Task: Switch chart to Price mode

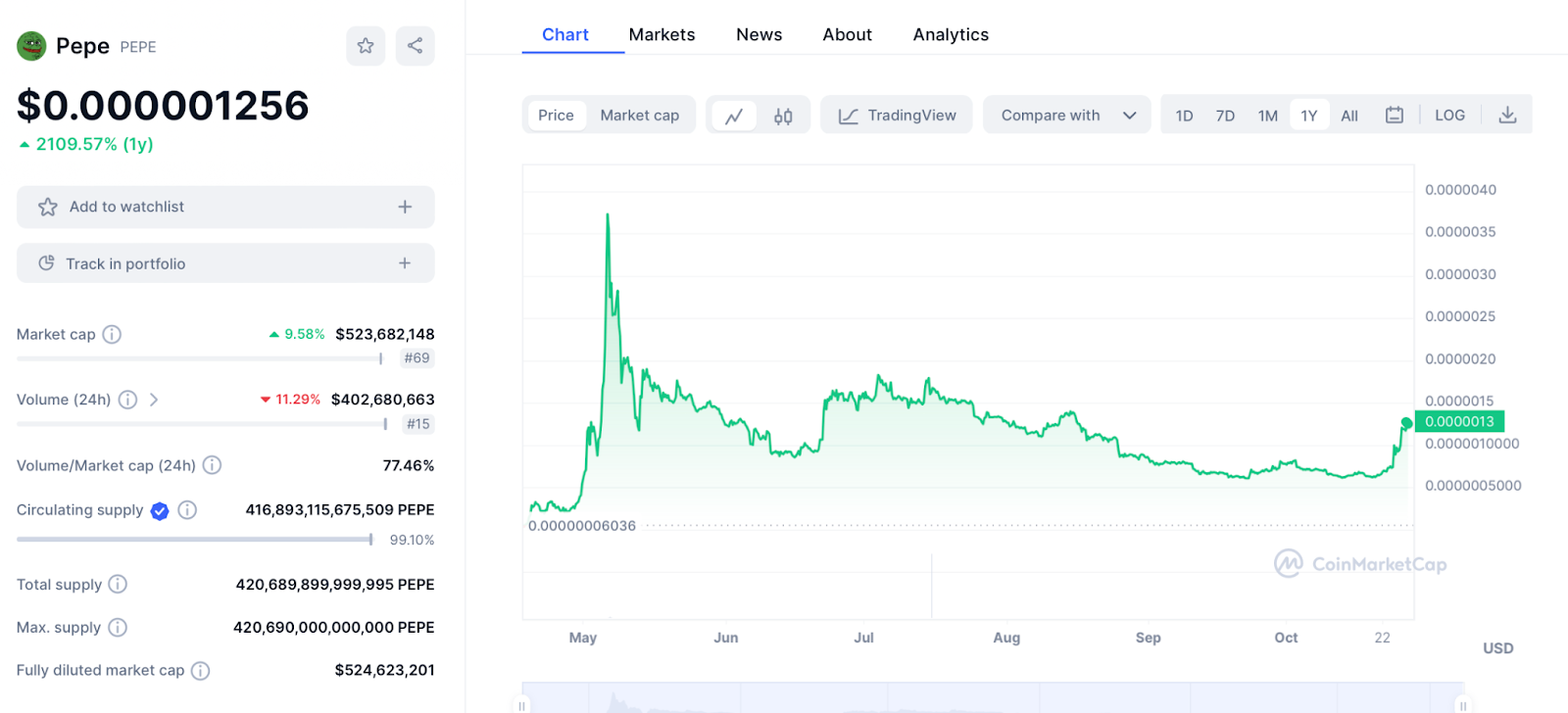Action: [x=556, y=116]
